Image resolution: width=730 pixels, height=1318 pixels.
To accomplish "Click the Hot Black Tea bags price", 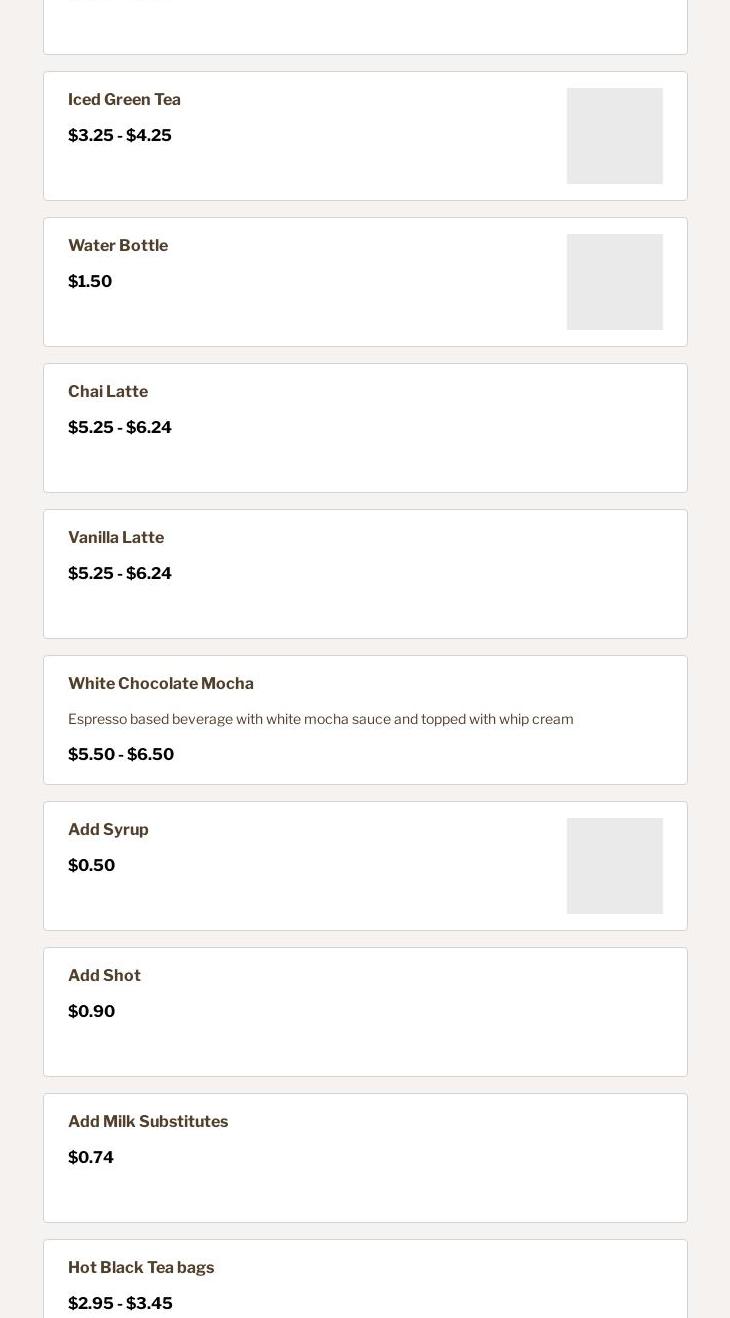I will 120,1304.
